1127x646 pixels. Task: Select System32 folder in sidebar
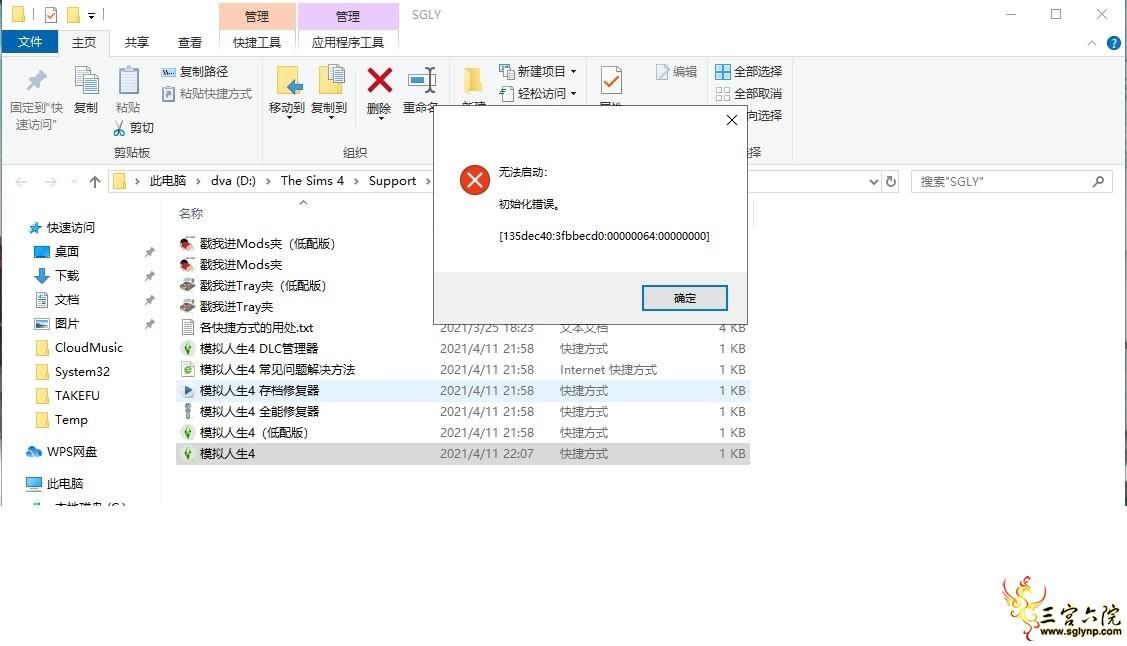[x=73, y=372]
